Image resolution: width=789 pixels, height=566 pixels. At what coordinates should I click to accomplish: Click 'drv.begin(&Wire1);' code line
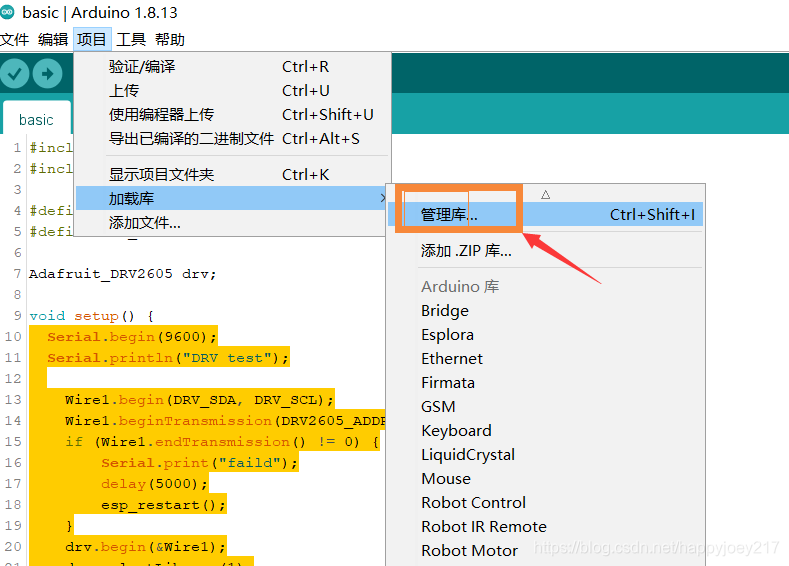click(x=145, y=547)
